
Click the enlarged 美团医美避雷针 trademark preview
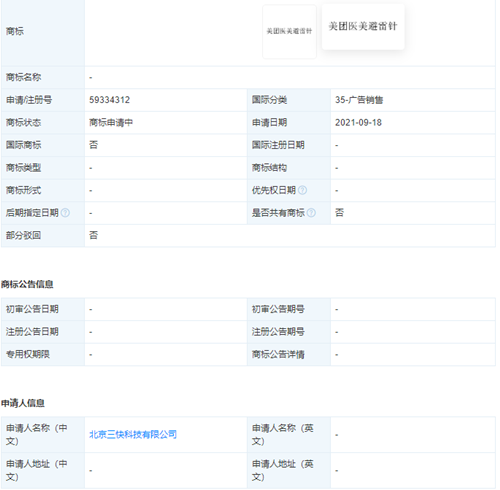(363, 27)
